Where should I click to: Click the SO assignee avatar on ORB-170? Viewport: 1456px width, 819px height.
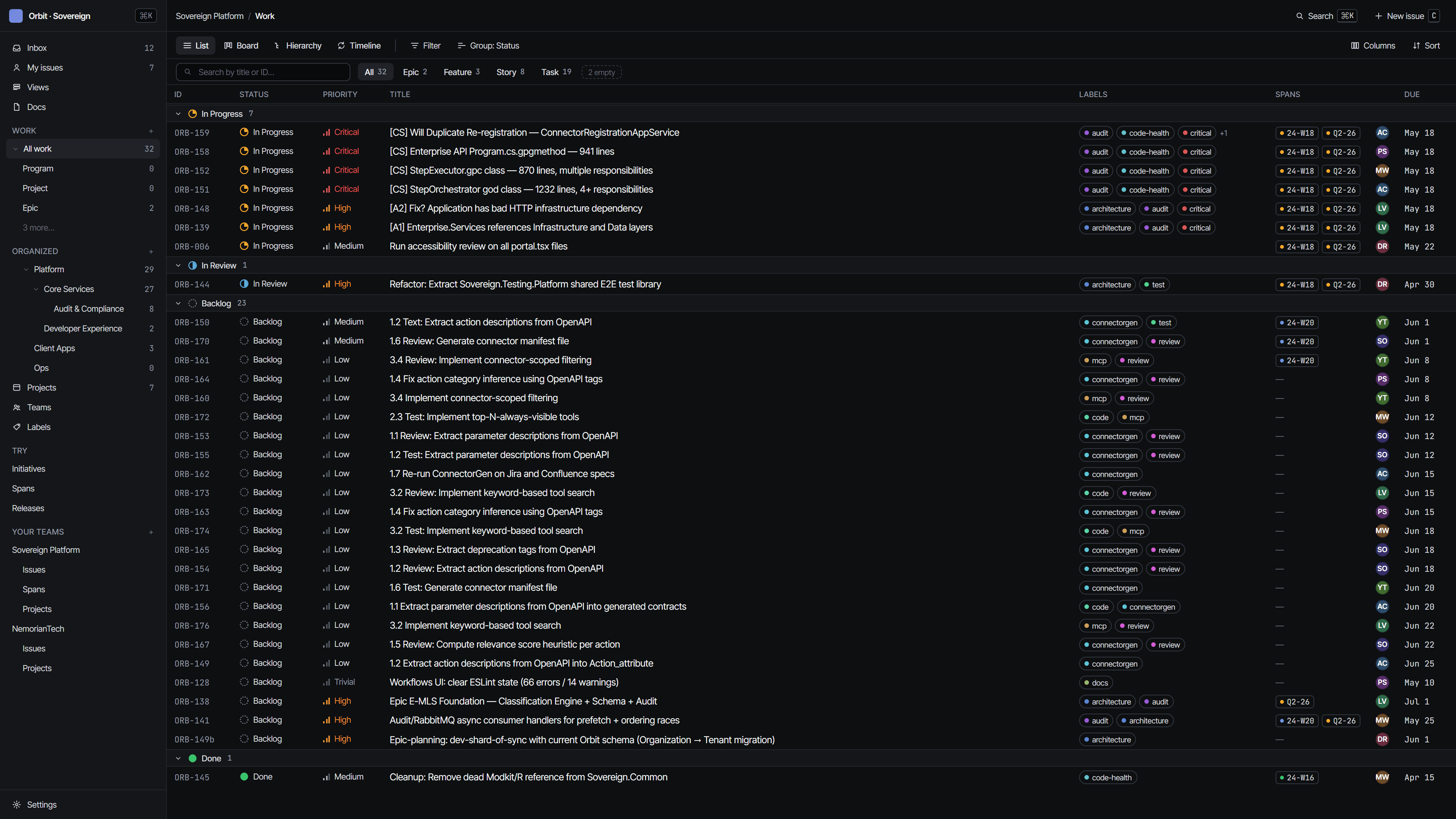click(x=1382, y=341)
